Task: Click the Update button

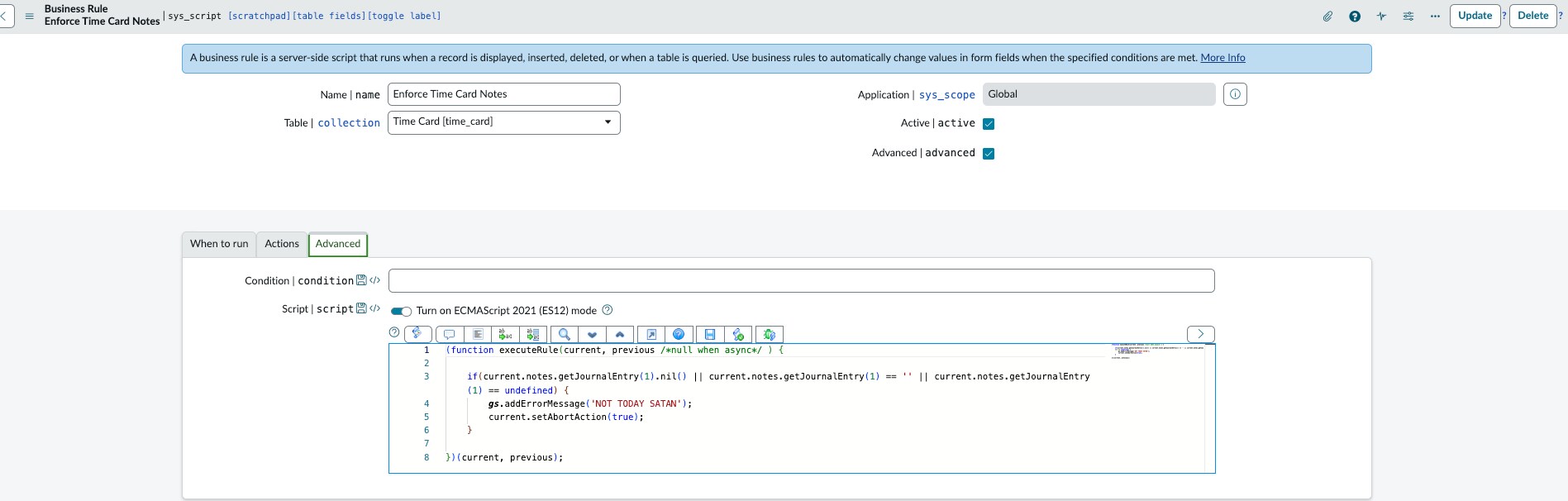Action: 1475,16
